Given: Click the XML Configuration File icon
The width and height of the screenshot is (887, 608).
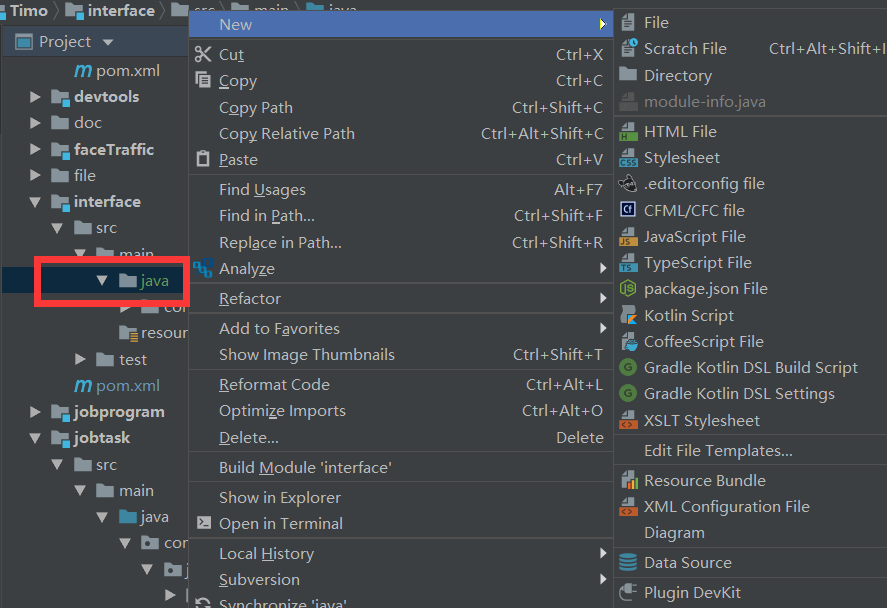Looking at the screenshot, I should tap(628, 506).
